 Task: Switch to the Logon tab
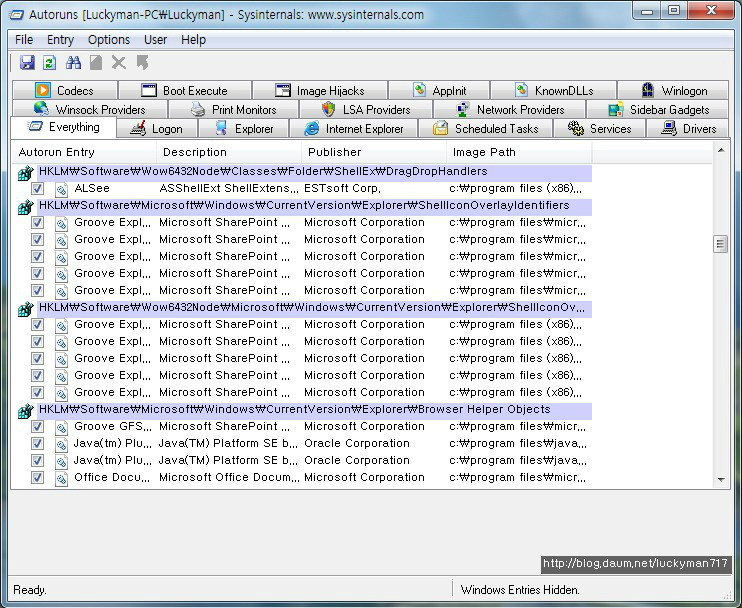157,129
